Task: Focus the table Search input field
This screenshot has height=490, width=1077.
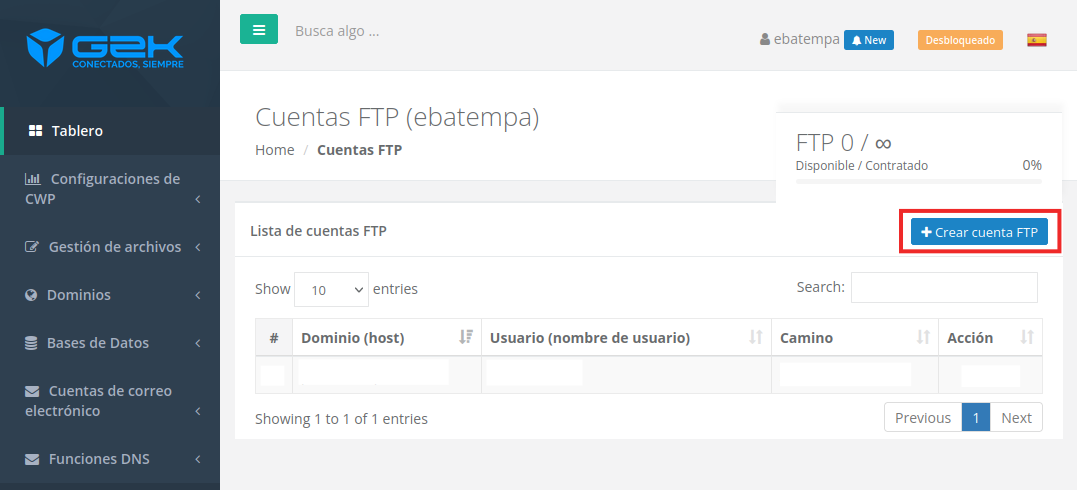Action: 944,287
